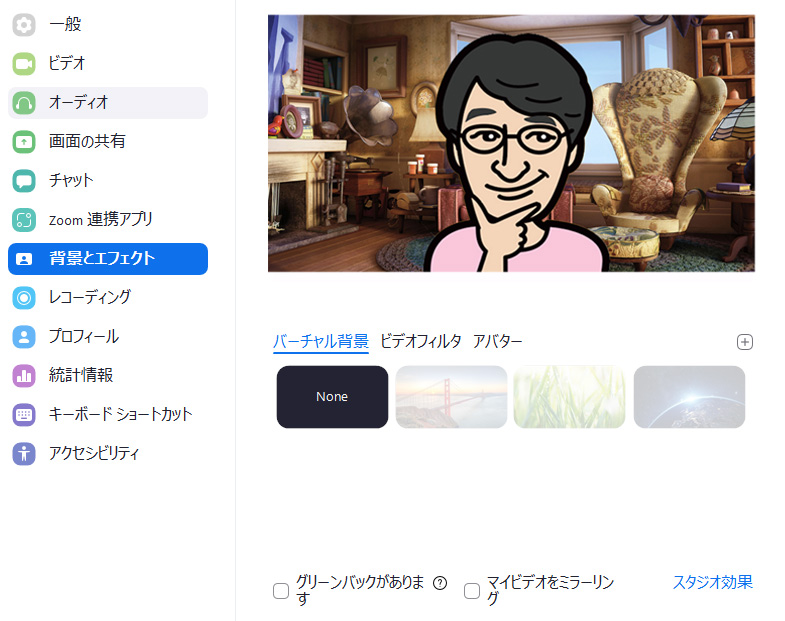Select the Recording (レコーディング) icon

click(x=24, y=298)
